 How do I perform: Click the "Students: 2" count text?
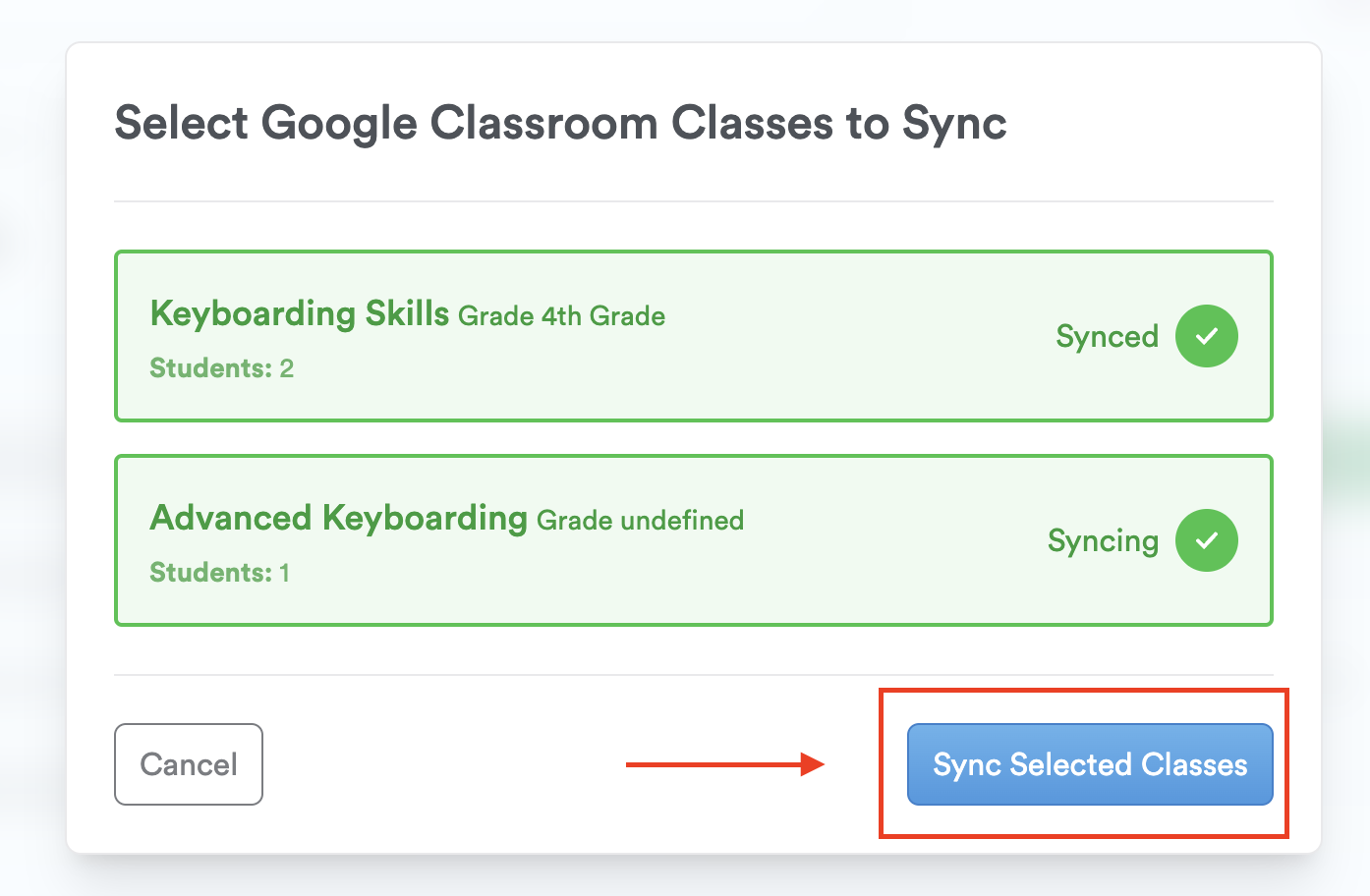221,368
